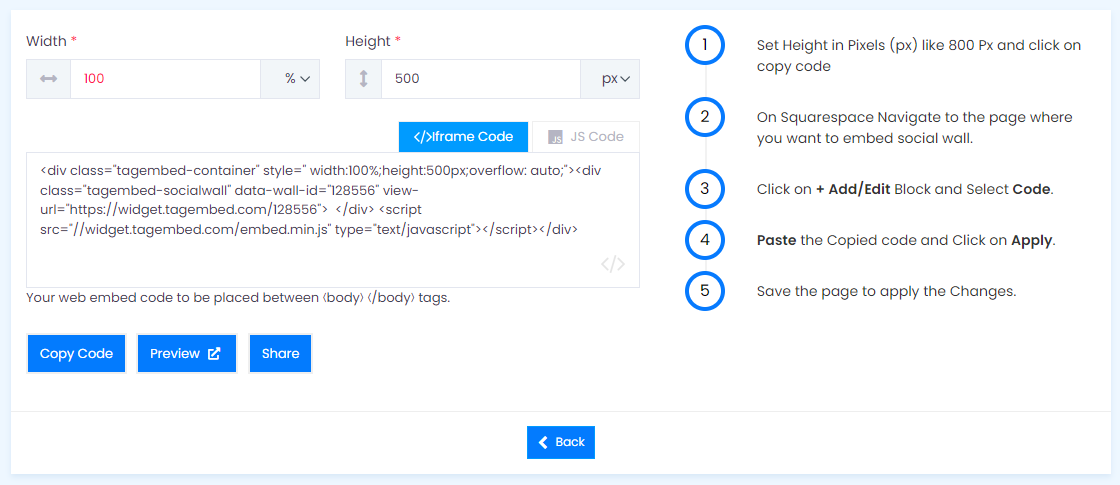
Task: Focus the Height input showing 500
Action: click(x=481, y=79)
